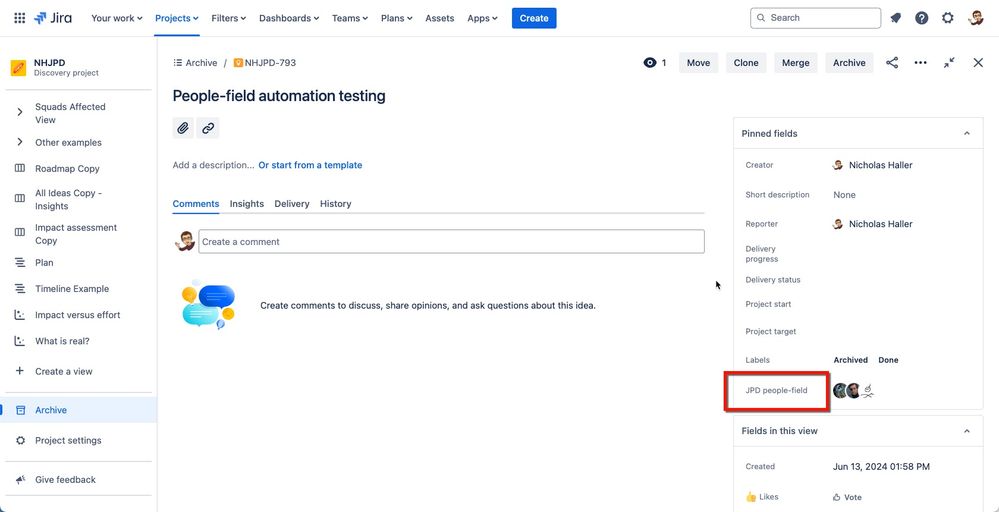Open the Filters dropdown
Screen dimensions: 999x512
pos(229,18)
